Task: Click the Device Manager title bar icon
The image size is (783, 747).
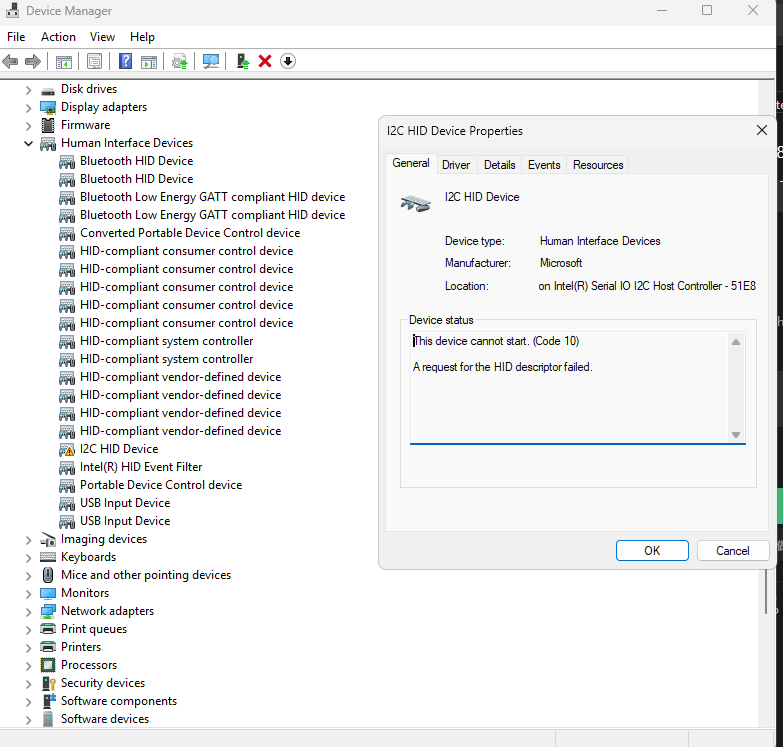Action: click(x=12, y=10)
